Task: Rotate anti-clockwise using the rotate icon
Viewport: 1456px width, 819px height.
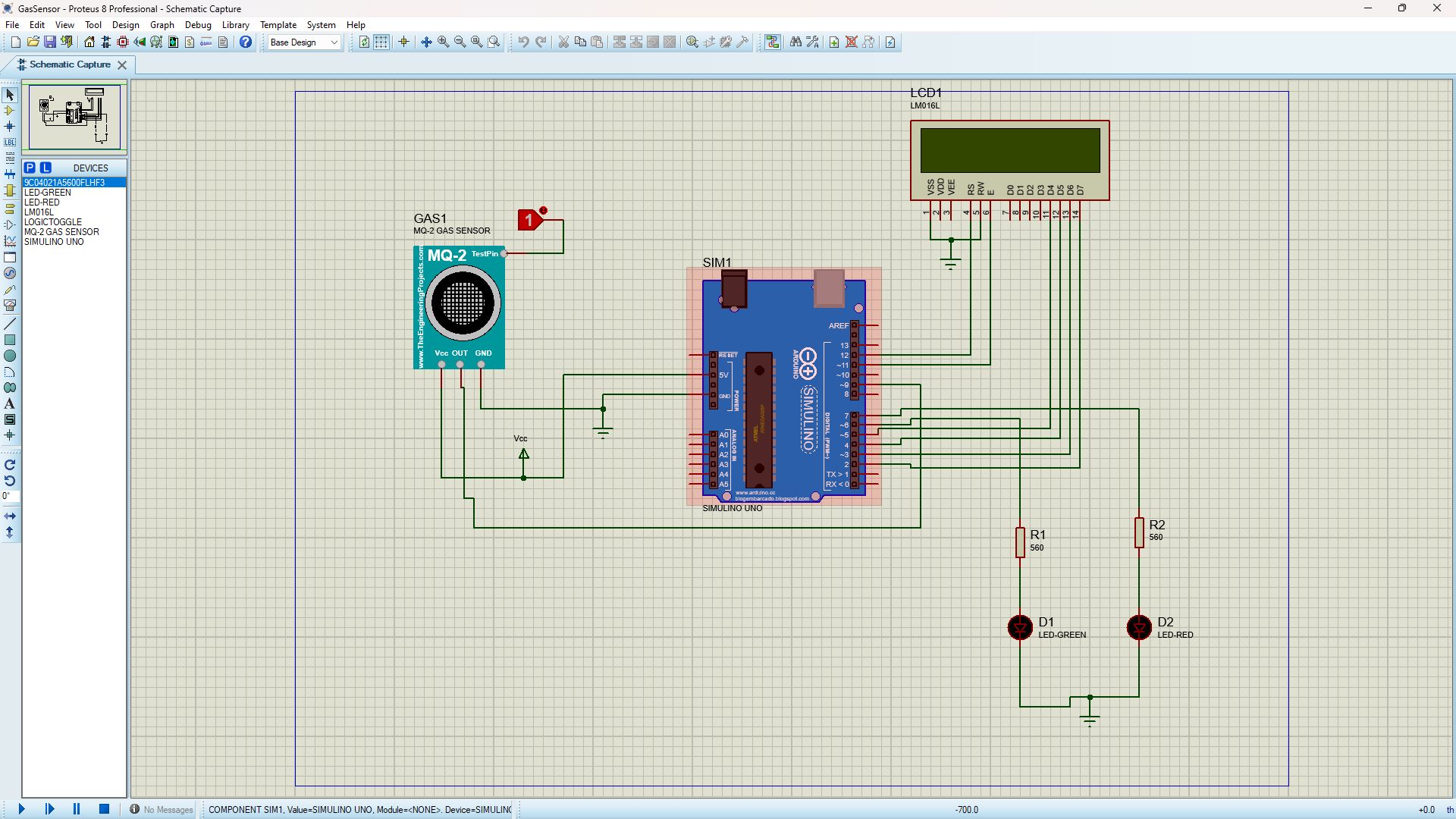Action: point(10,481)
